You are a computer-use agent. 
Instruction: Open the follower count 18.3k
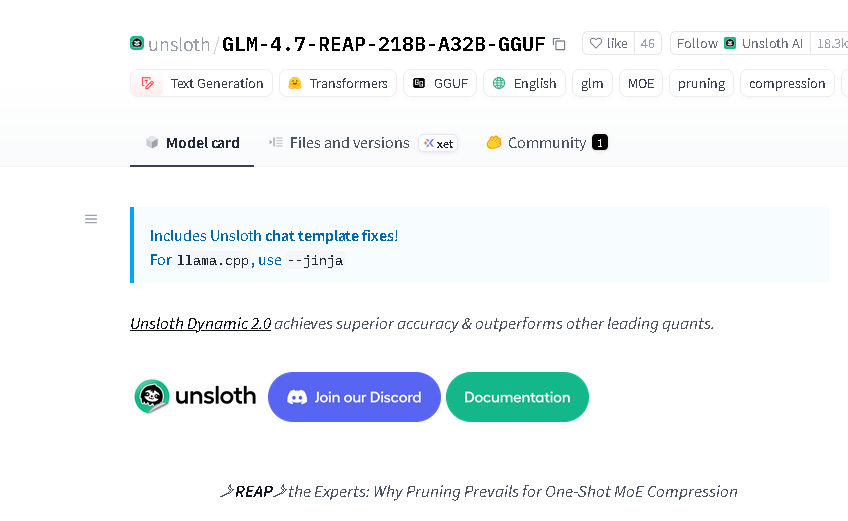831,43
